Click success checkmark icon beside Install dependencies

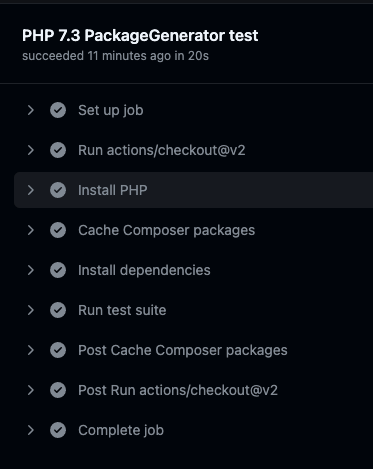(58, 270)
